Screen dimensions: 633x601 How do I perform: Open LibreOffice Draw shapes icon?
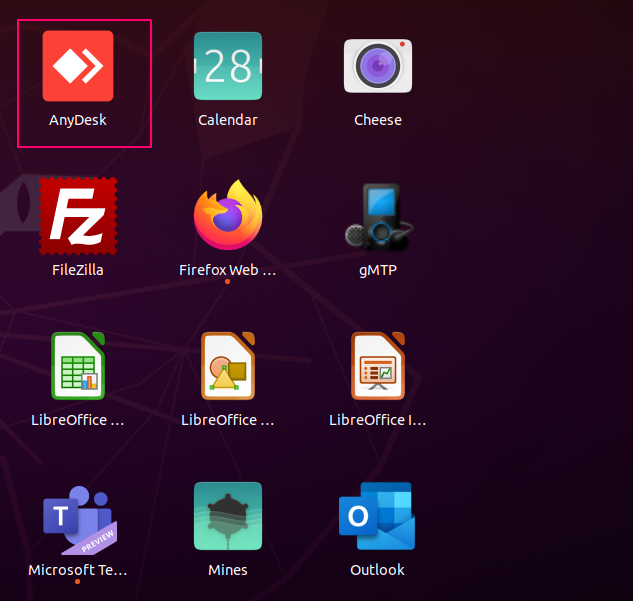click(228, 366)
